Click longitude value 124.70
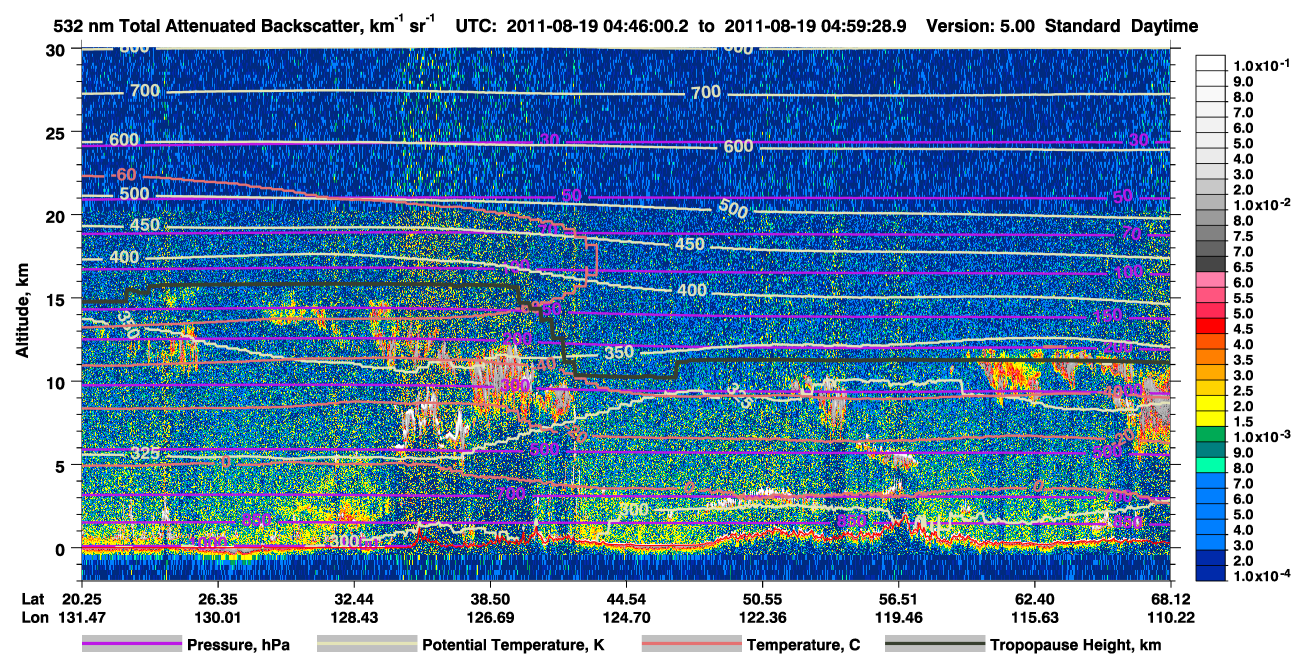The width and height of the screenshot is (1300, 667). coord(625,617)
